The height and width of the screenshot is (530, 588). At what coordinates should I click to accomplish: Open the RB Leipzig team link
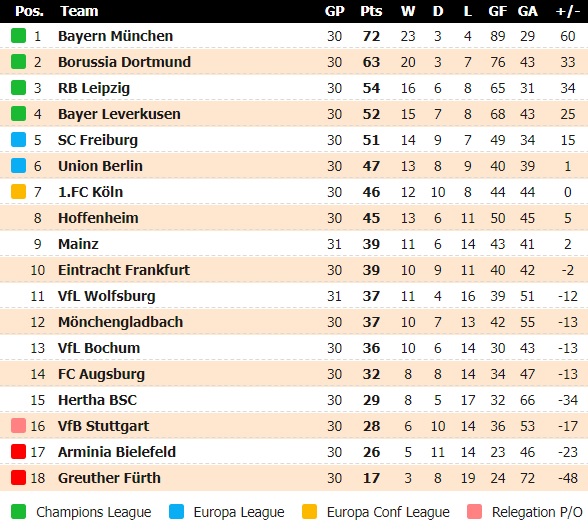(x=94, y=88)
